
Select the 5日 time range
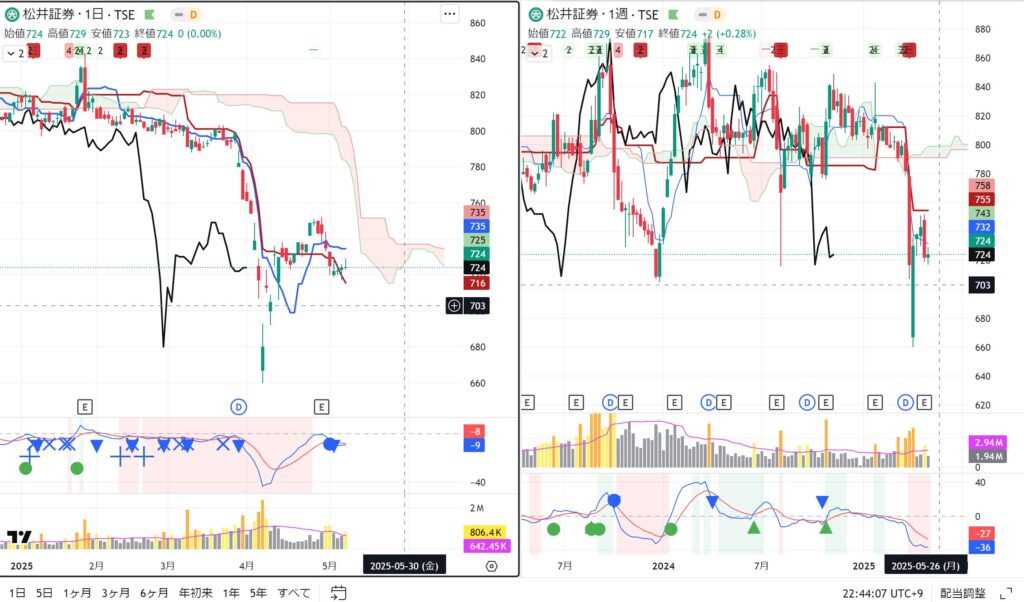coord(44,593)
